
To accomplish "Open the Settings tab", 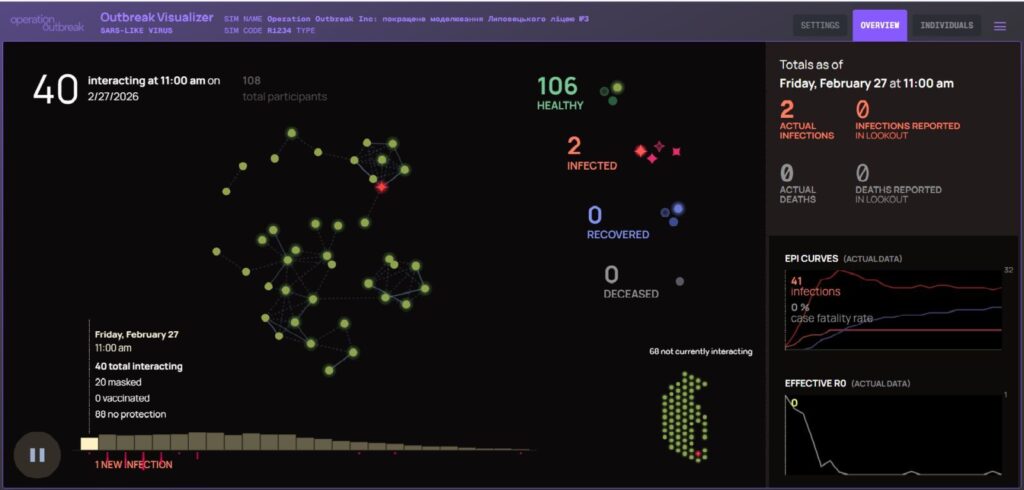I will [820, 26].
